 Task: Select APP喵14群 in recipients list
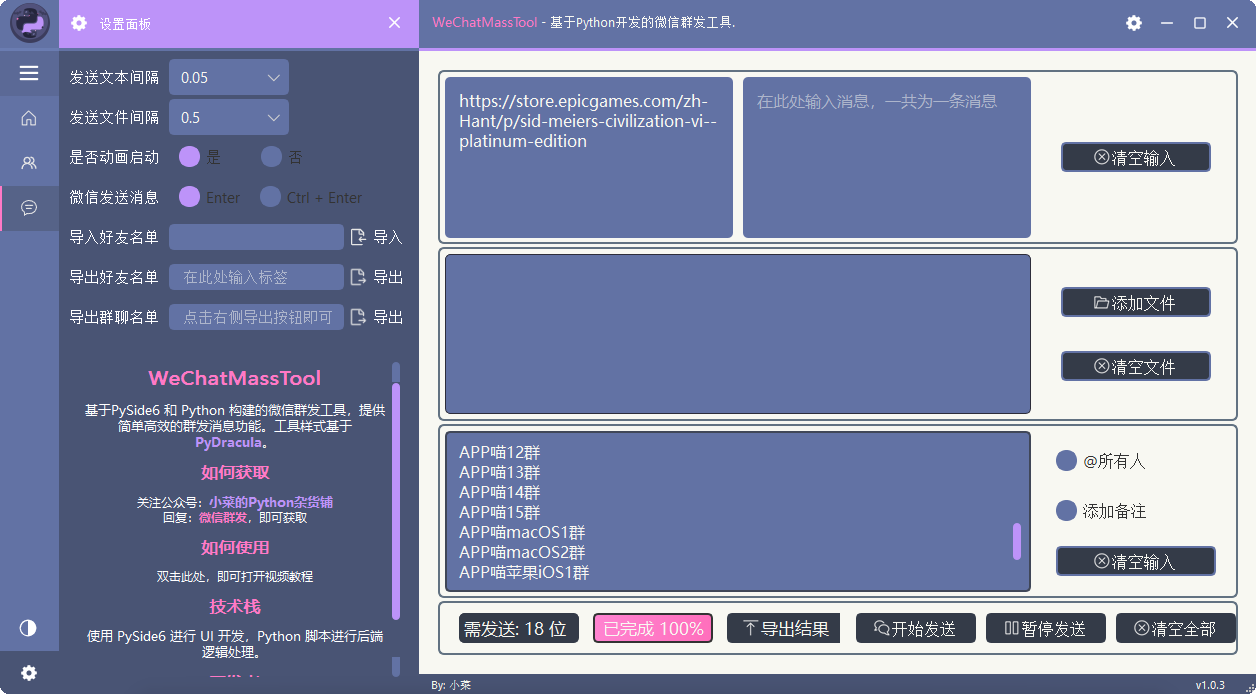(x=500, y=492)
